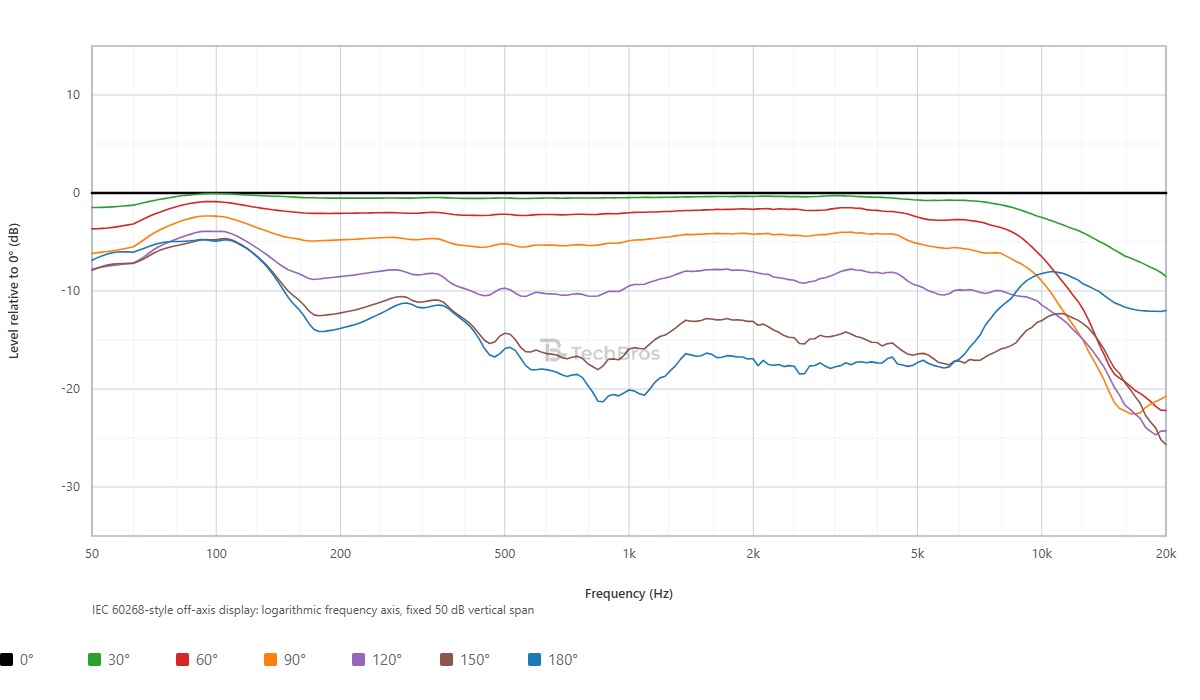Click the '-20' level axis label
This screenshot has height=700, width=1200.
coord(72,389)
